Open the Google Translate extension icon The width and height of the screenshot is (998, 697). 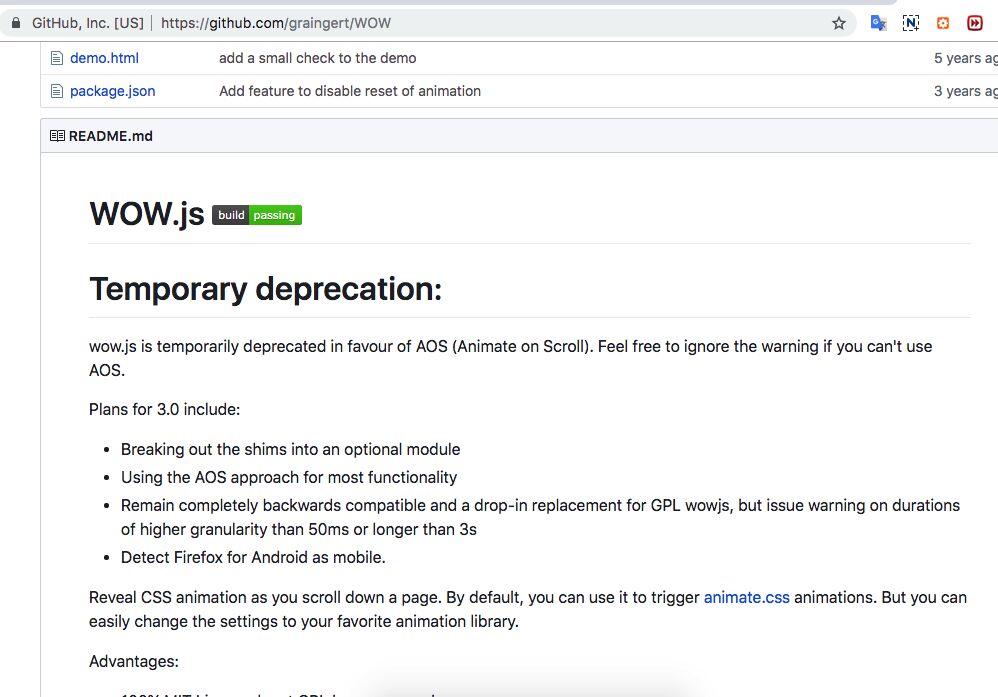coord(878,24)
